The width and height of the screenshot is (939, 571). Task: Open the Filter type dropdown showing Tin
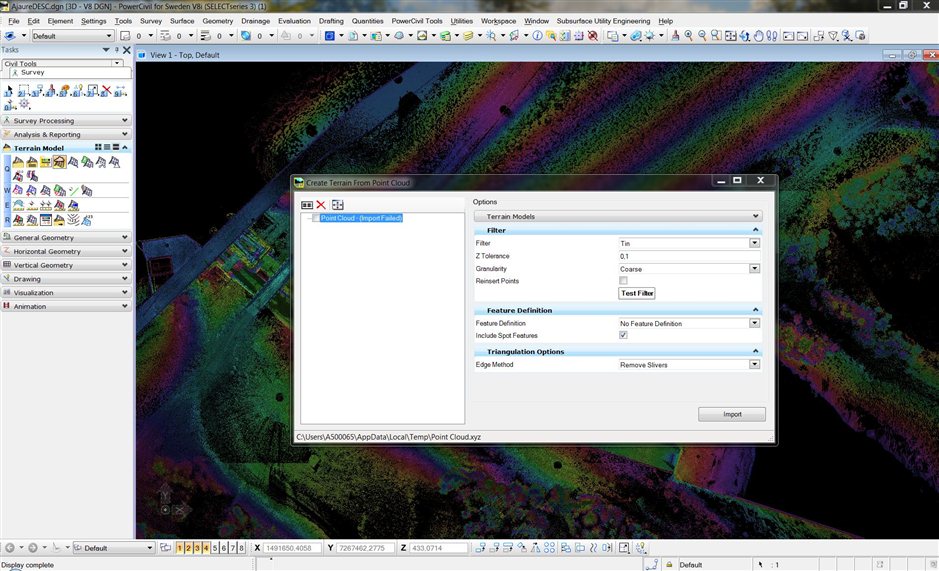tap(754, 243)
